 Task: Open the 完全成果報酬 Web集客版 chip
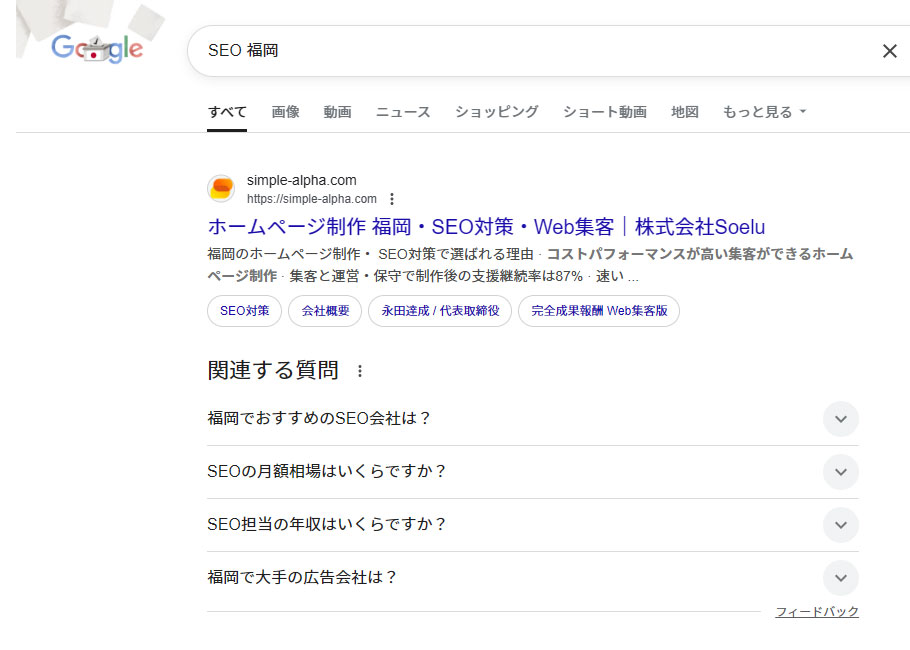599,311
